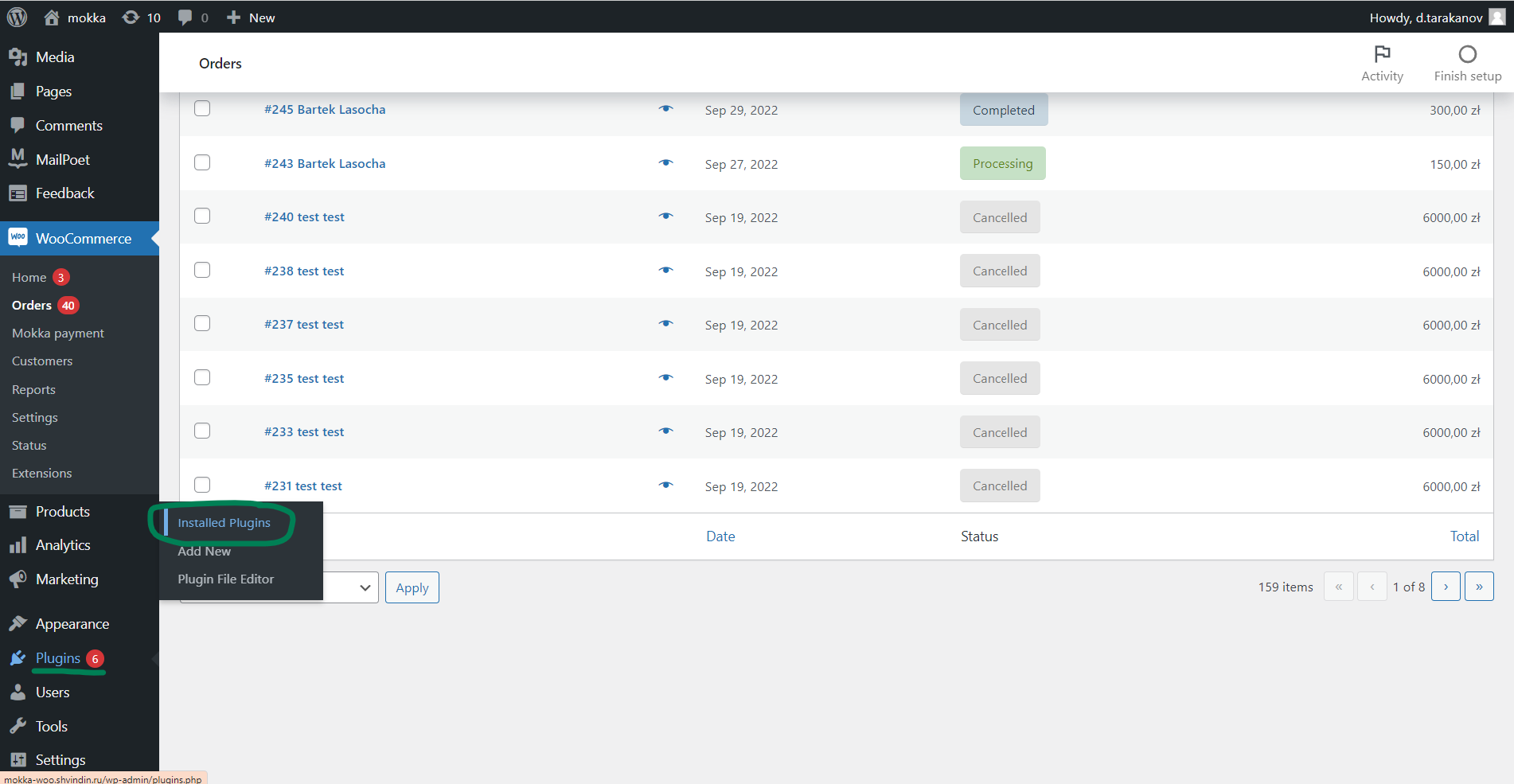
Task: Click the Finish setup circle icon
Action: (x=1468, y=54)
